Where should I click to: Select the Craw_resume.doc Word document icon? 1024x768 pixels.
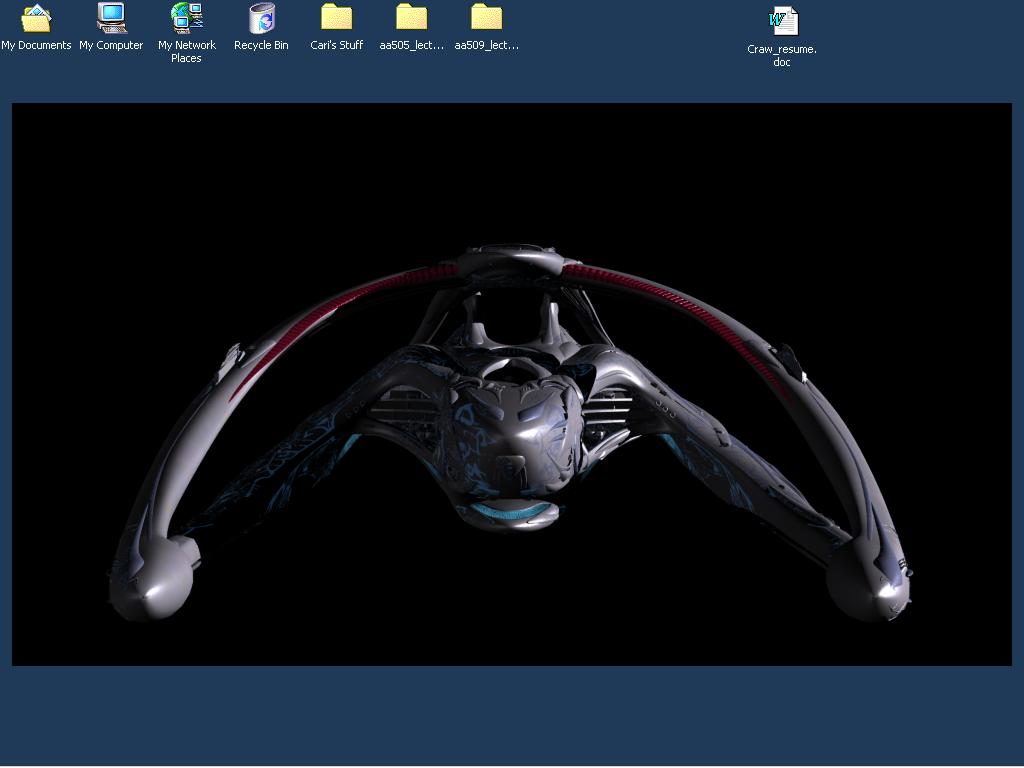pos(783,21)
